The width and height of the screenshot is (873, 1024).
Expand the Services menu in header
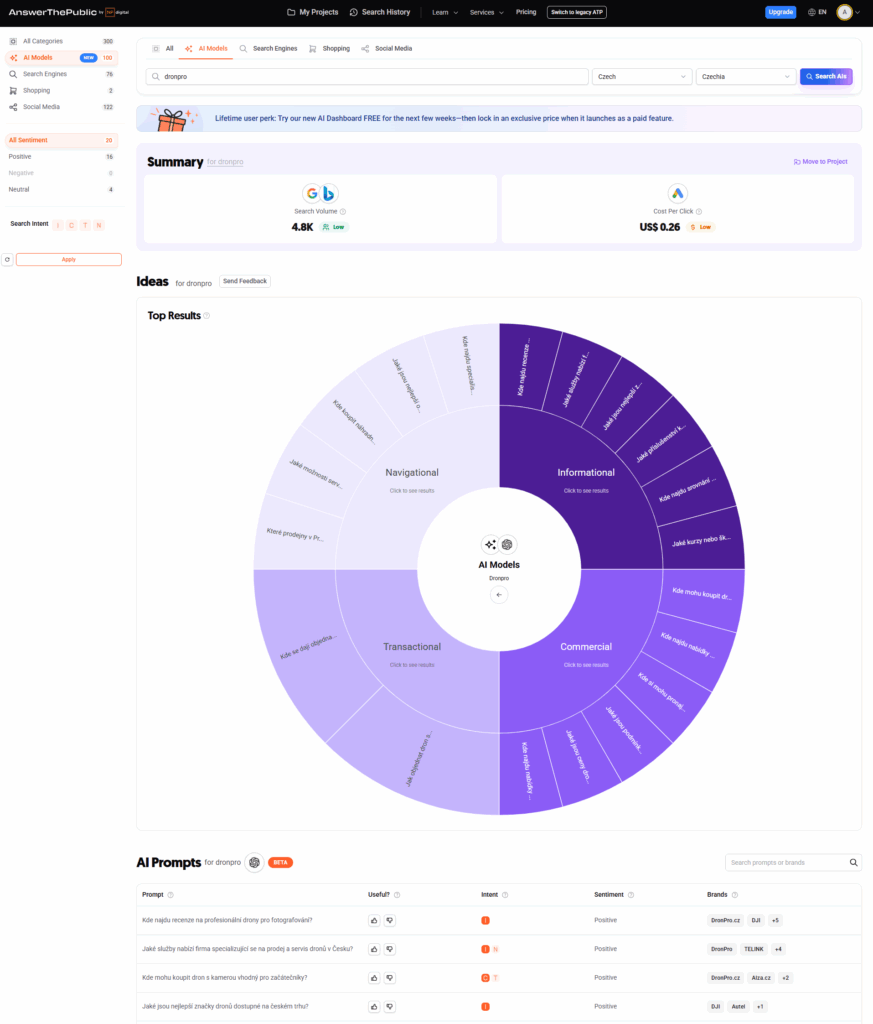pyautogui.click(x=486, y=12)
